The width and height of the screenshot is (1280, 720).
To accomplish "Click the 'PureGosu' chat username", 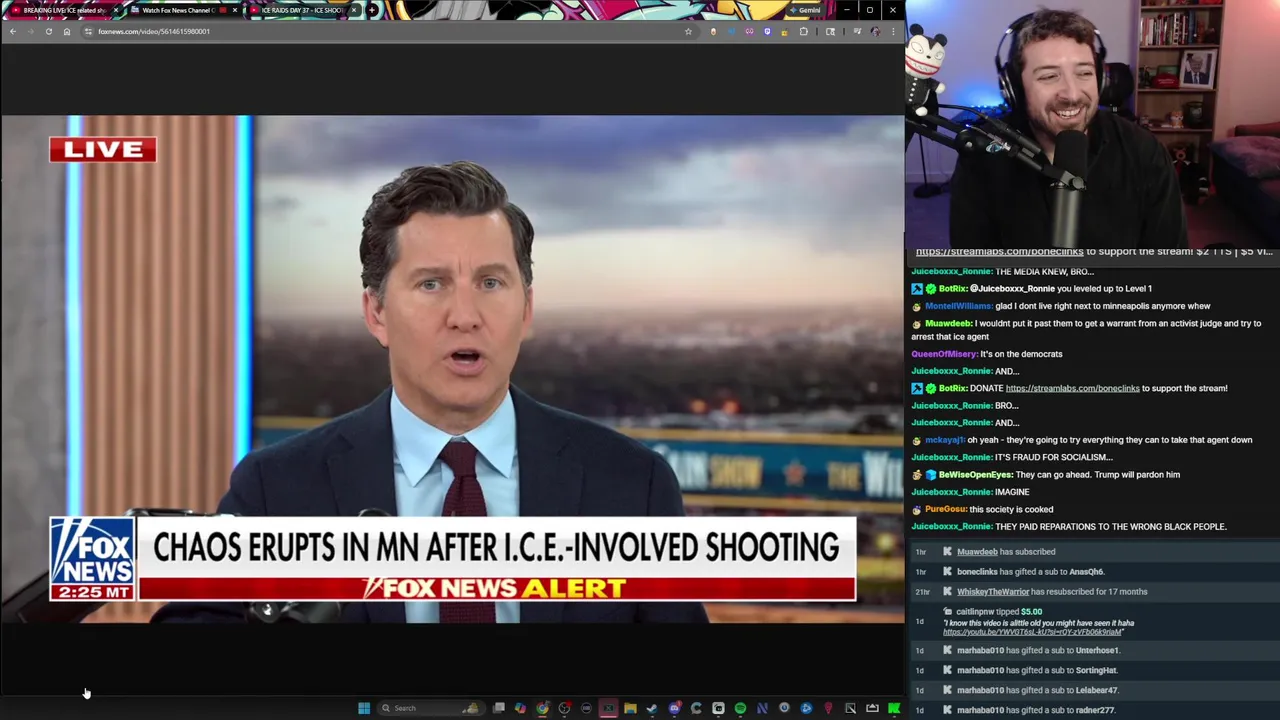I will (x=944, y=509).
